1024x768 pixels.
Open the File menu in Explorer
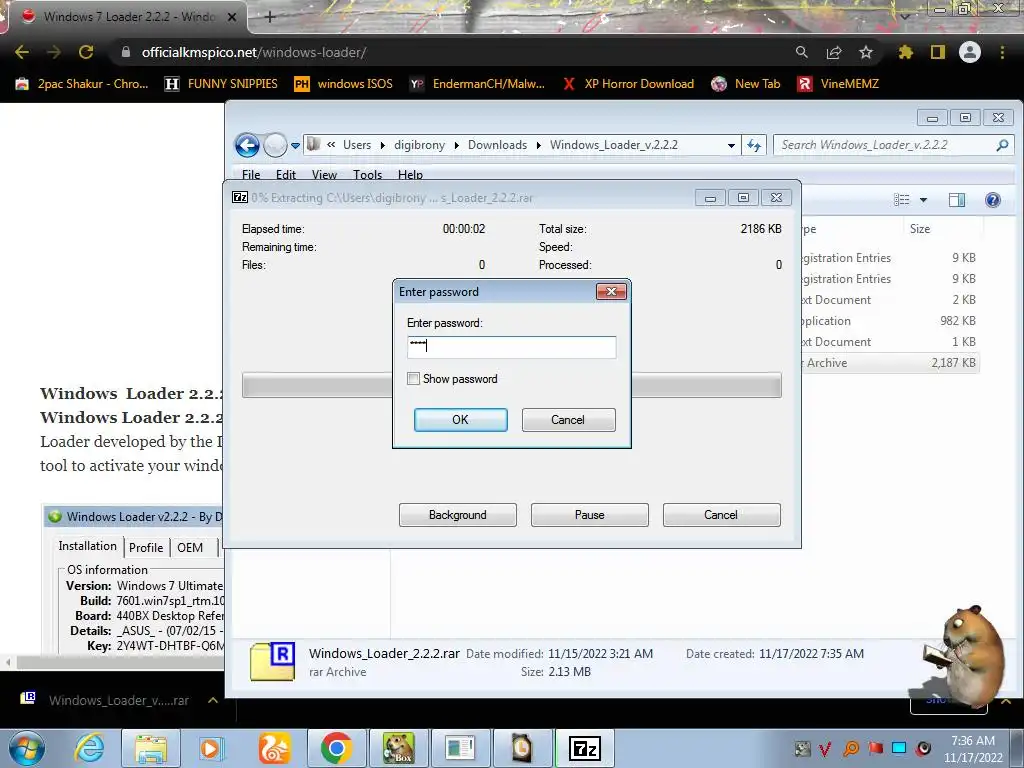(x=251, y=174)
